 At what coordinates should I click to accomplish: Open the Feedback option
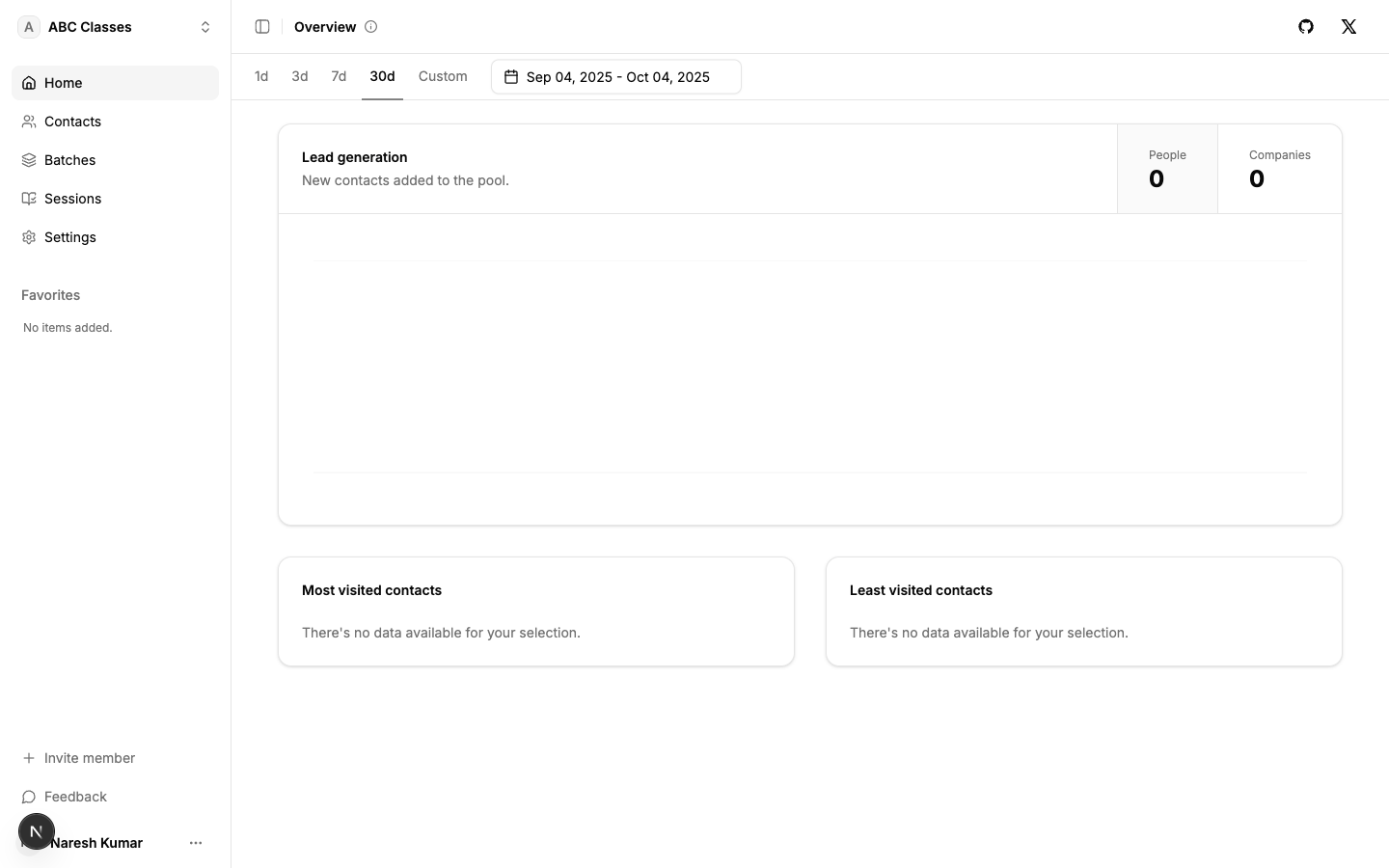pyautogui.click(x=75, y=797)
